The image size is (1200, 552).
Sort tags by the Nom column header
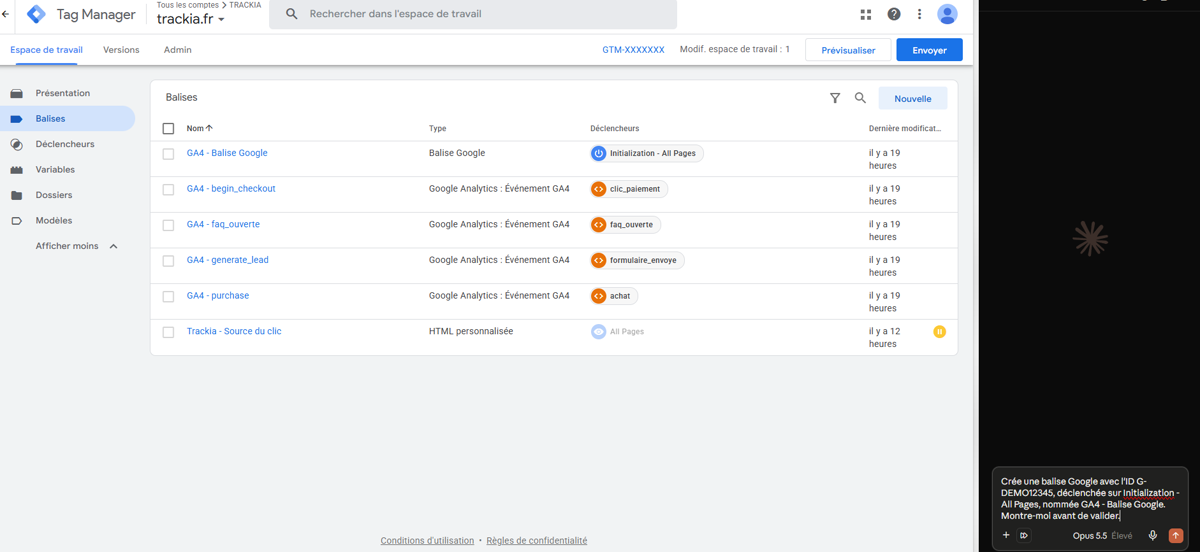click(x=199, y=128)
